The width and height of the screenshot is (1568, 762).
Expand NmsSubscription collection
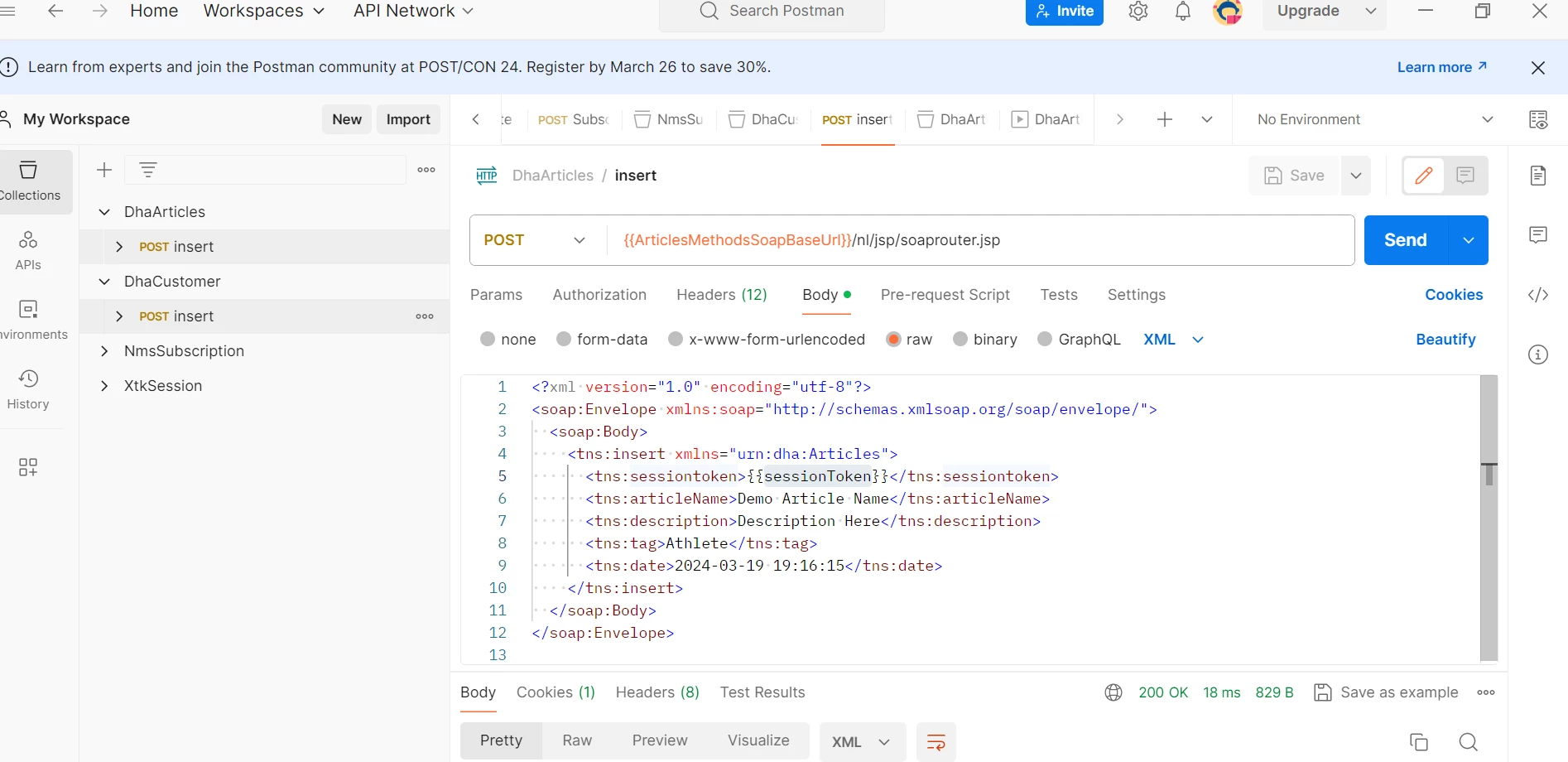(x=104, y=351)
